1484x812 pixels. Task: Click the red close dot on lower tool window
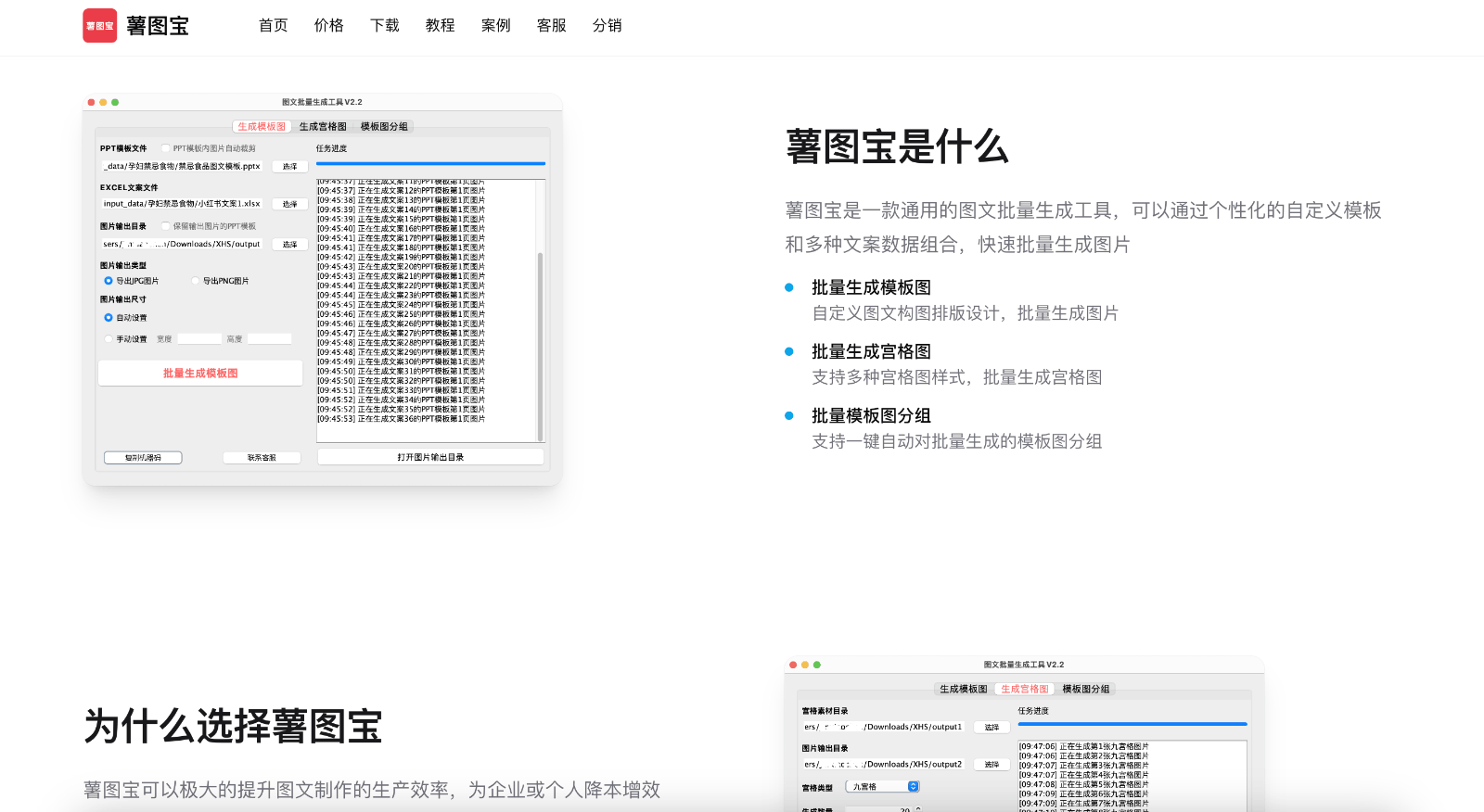[x=793, y=665]
